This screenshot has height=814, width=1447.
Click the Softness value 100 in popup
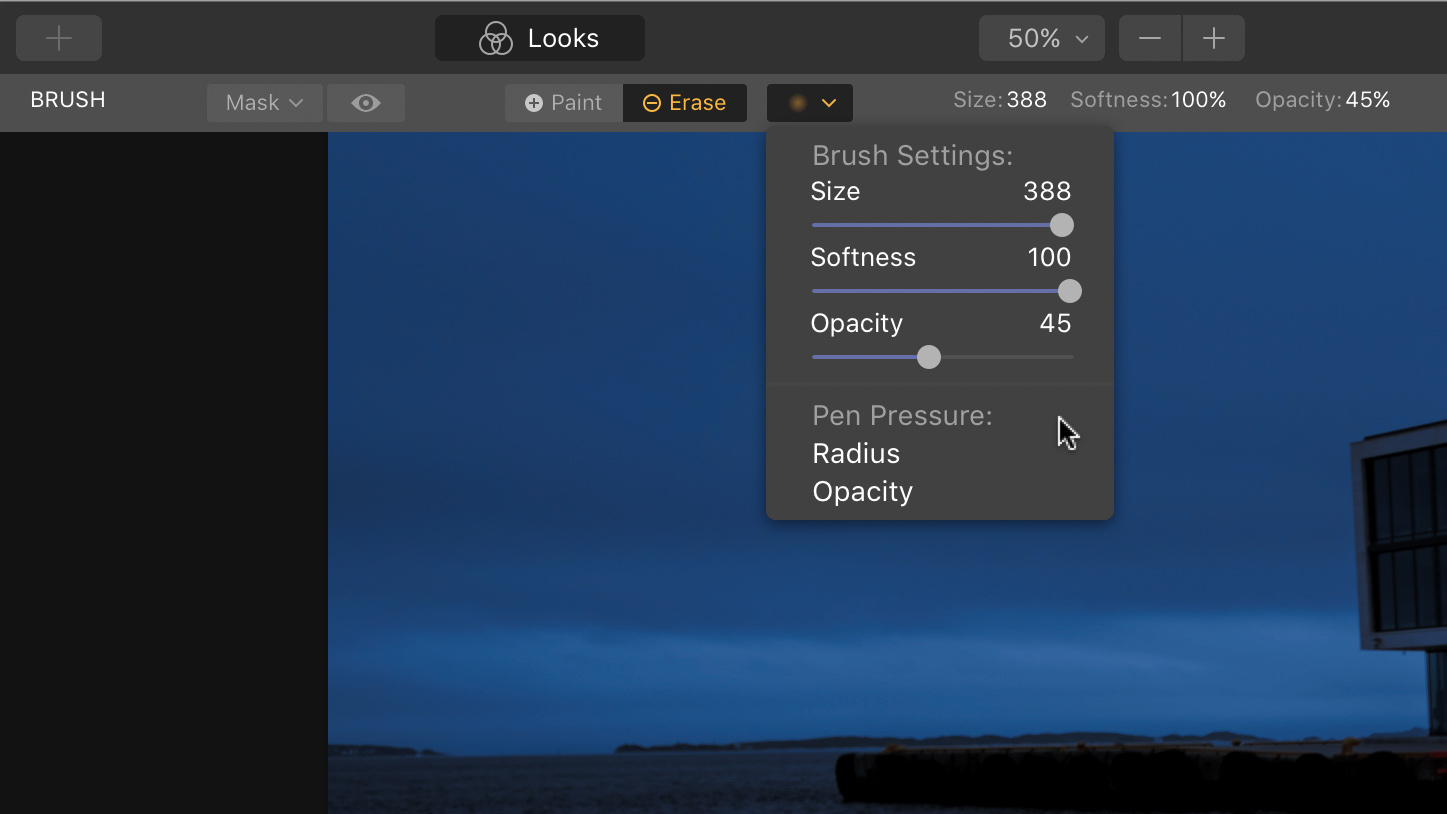(1049, 257)
